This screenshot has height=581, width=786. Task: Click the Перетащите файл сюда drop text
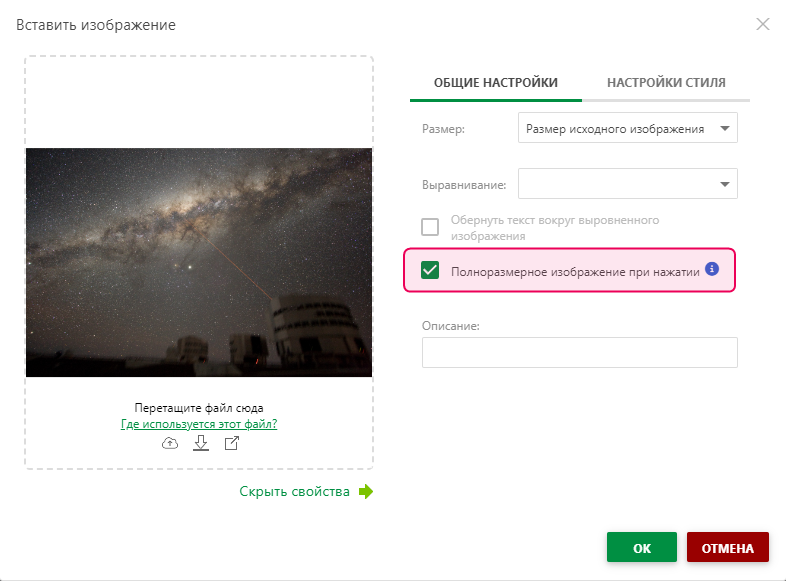[x=199, y=408]
